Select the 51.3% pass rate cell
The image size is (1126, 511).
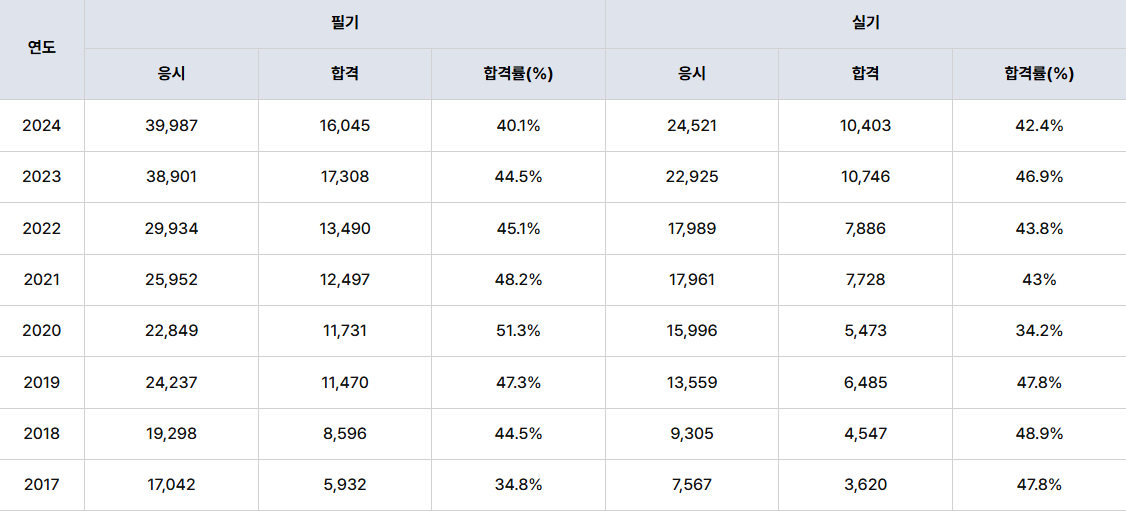[x=518, y=331]
